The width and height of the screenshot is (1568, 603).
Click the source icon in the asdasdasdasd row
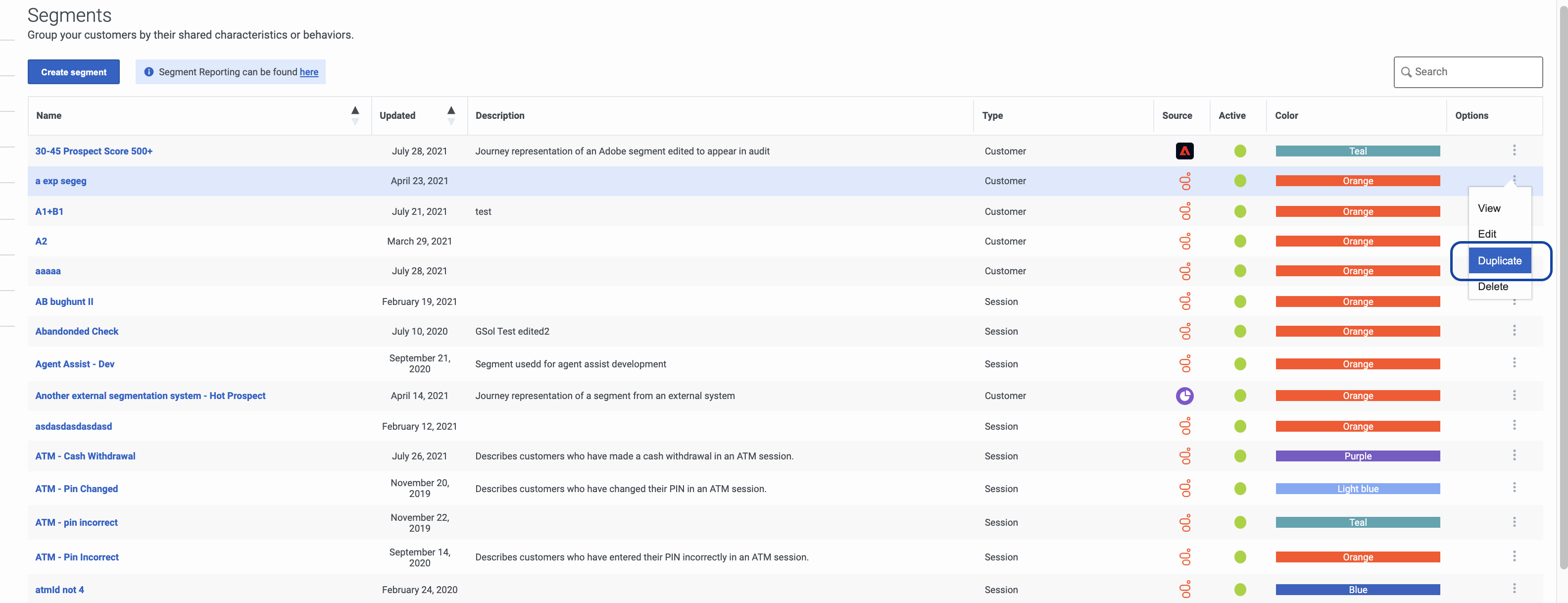[x=1184, y=426]
